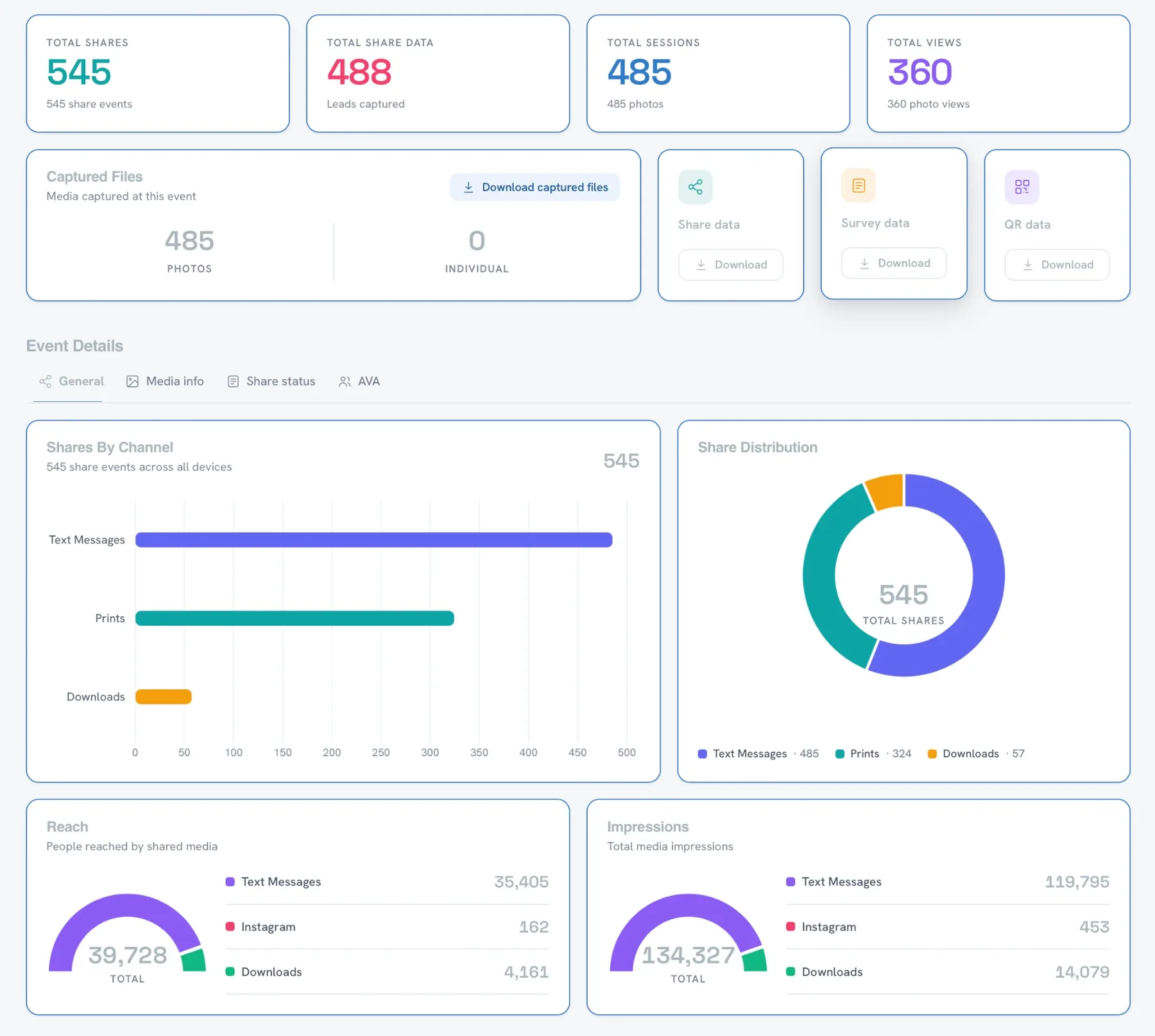This screenshot has height=1036, width=1155.
Task: Click the "360 photo views" caption
Action: coord(928,104)
